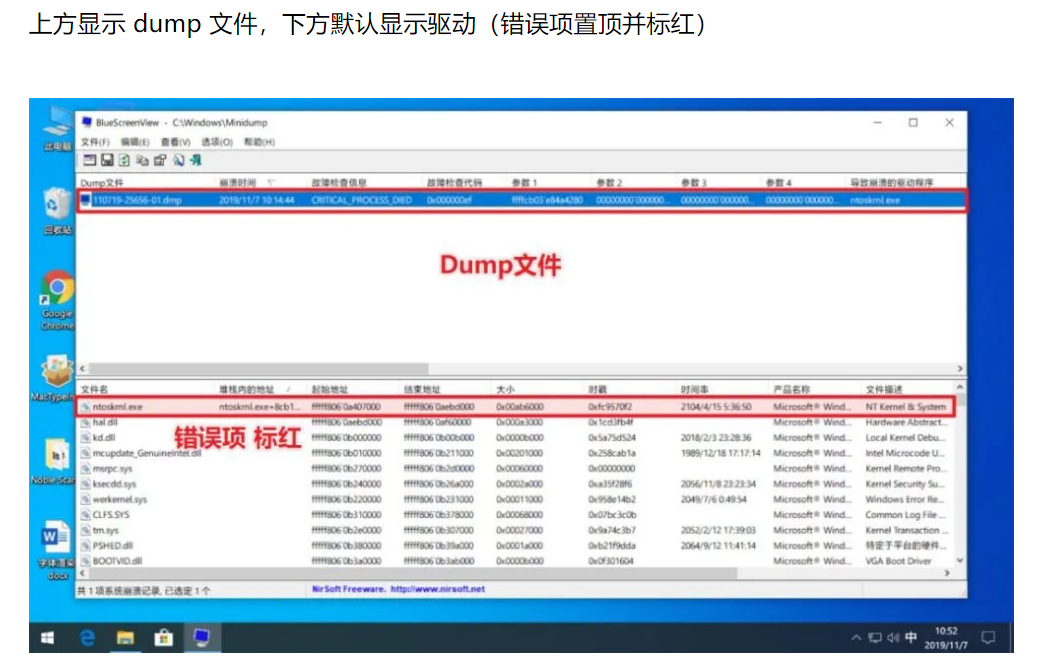Viewport: 1050px width, 667px height.
Task: Open Microsoft Edge from the taskbar
Action: pos(87,638)
